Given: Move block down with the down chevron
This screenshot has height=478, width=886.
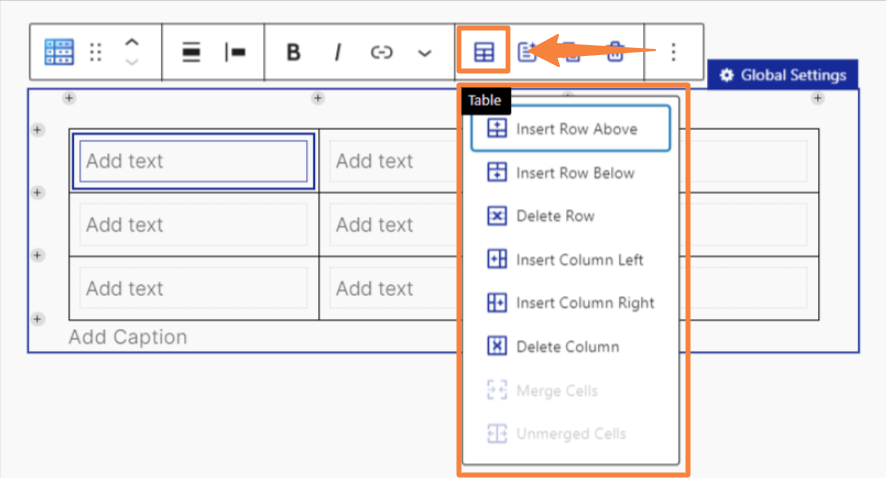Looking at the screenshot, I should point(132,62).
